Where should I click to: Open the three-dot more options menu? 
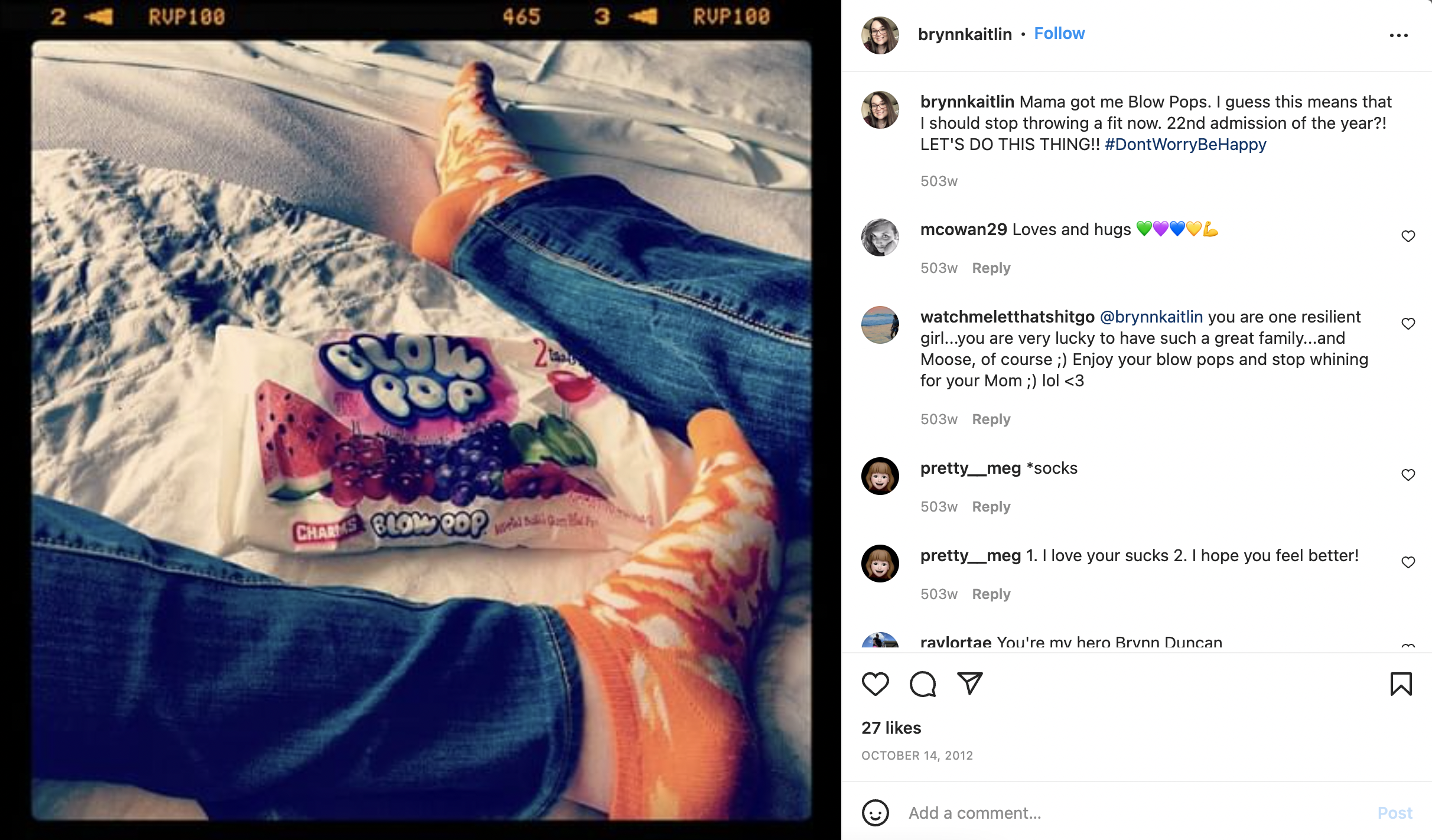1398,35
